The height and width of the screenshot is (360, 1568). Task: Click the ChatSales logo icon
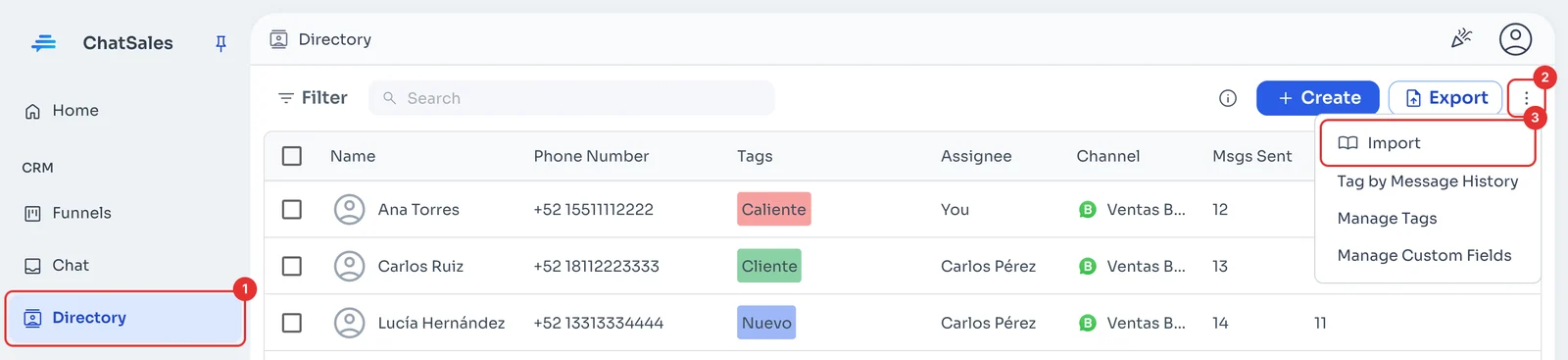click(x=43, y=43)
